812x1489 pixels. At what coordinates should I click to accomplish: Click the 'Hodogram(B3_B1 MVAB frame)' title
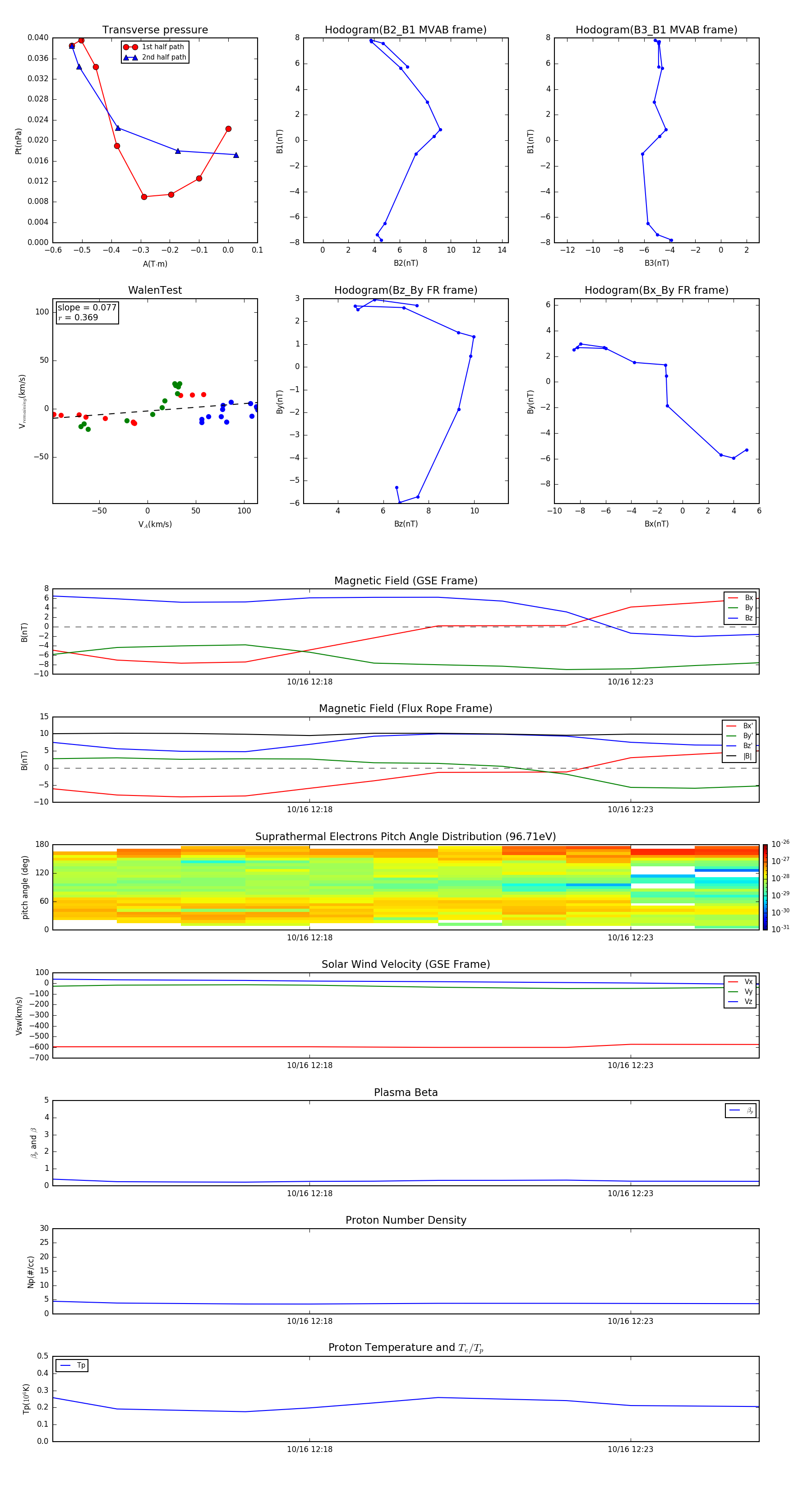coord(656,30)
